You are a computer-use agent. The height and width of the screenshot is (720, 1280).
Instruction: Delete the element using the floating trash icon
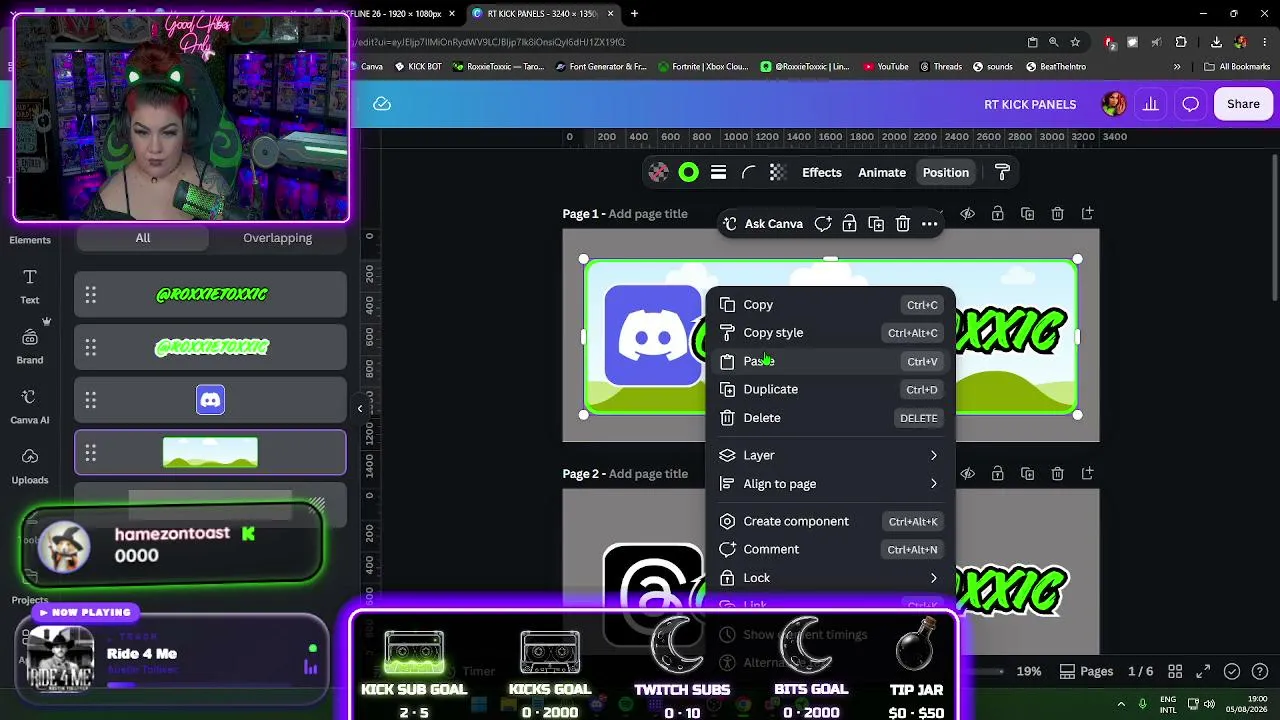coord(903,224)
